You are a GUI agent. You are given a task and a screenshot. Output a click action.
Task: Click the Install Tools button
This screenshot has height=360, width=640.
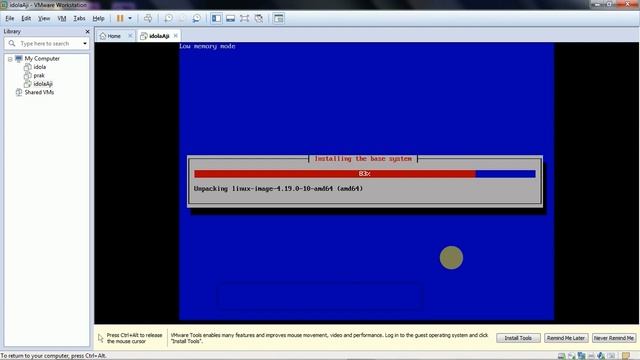518,338
